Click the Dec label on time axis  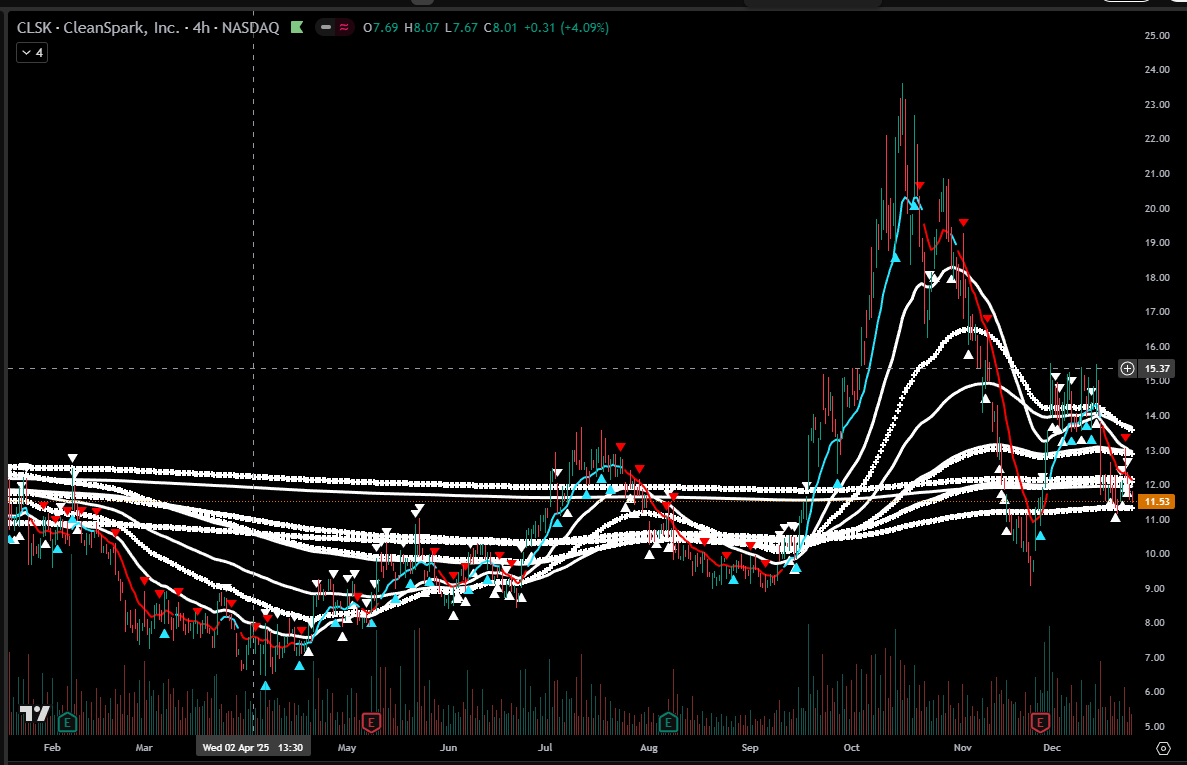(1051, 748)
